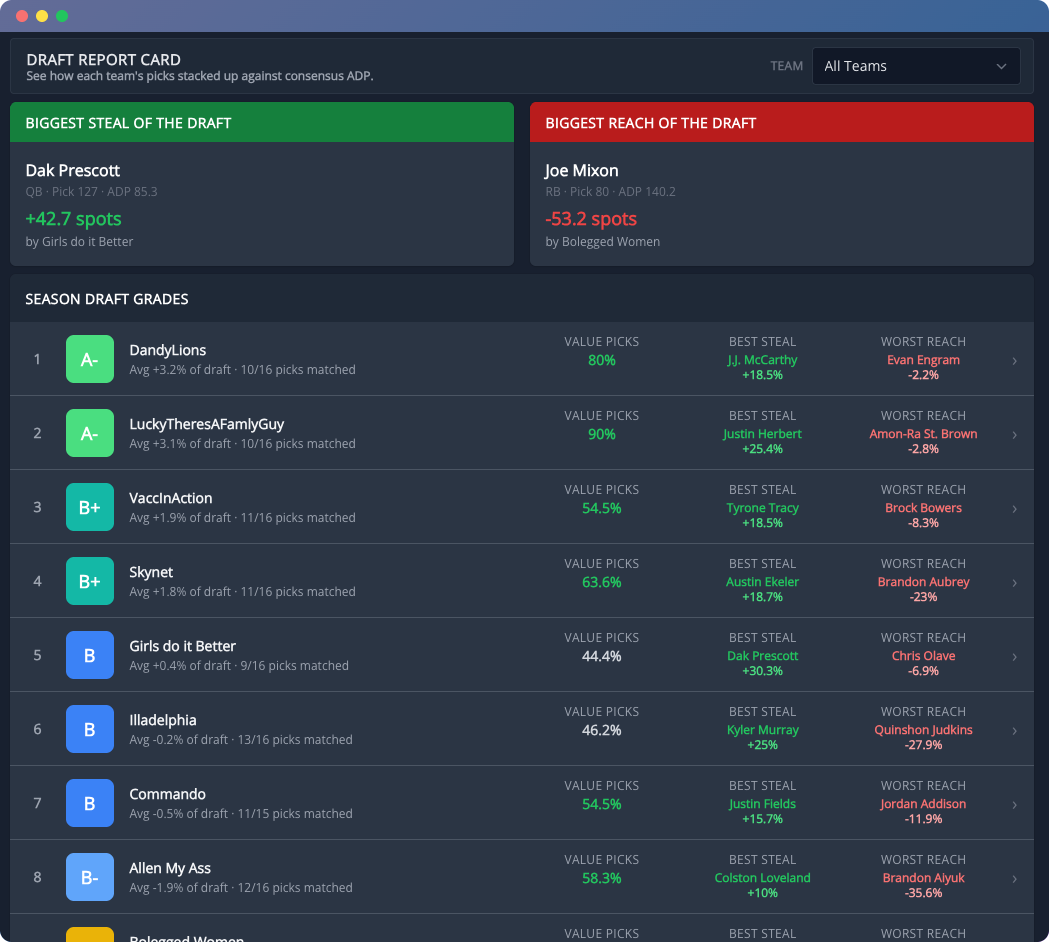Expand Illadelphia row chevron arrow
Screen dimensions: 1049x942
[1014, 731]
